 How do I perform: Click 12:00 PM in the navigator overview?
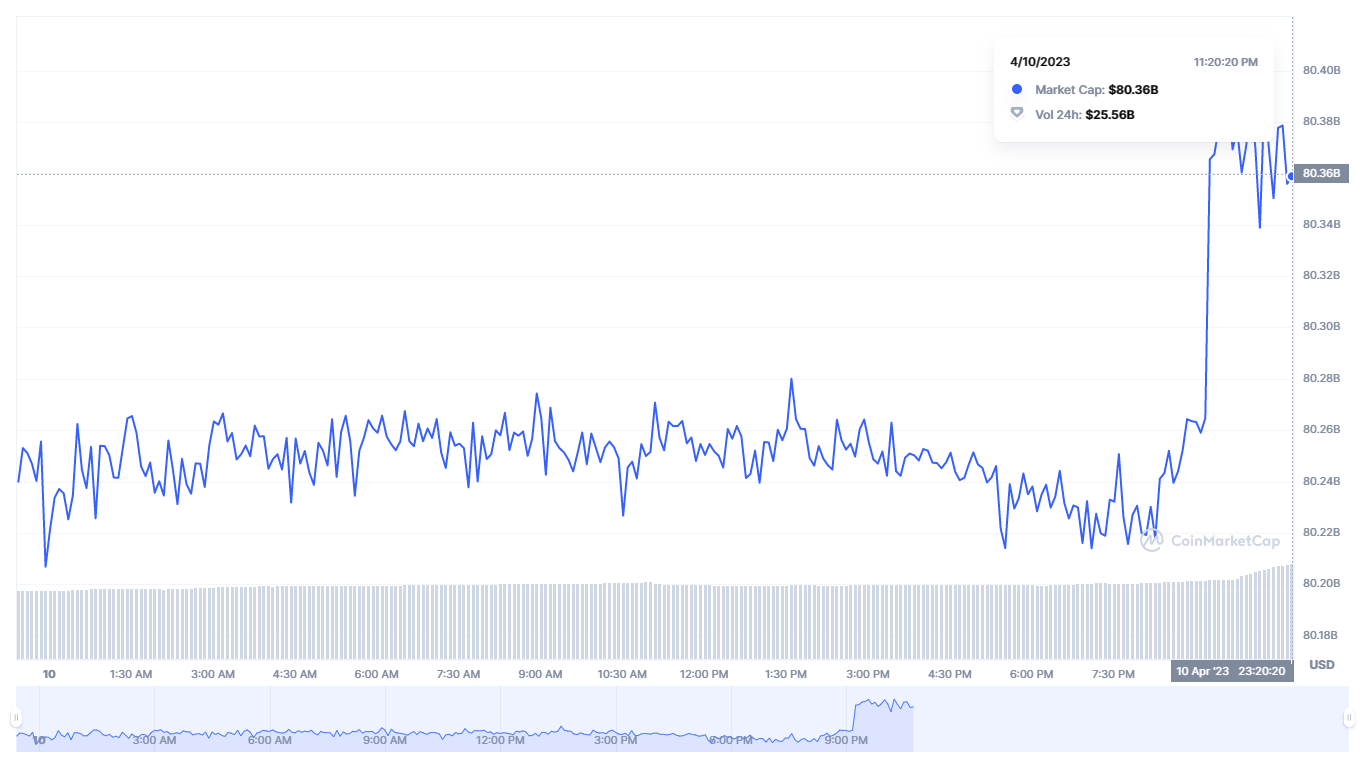pos(500,740)
